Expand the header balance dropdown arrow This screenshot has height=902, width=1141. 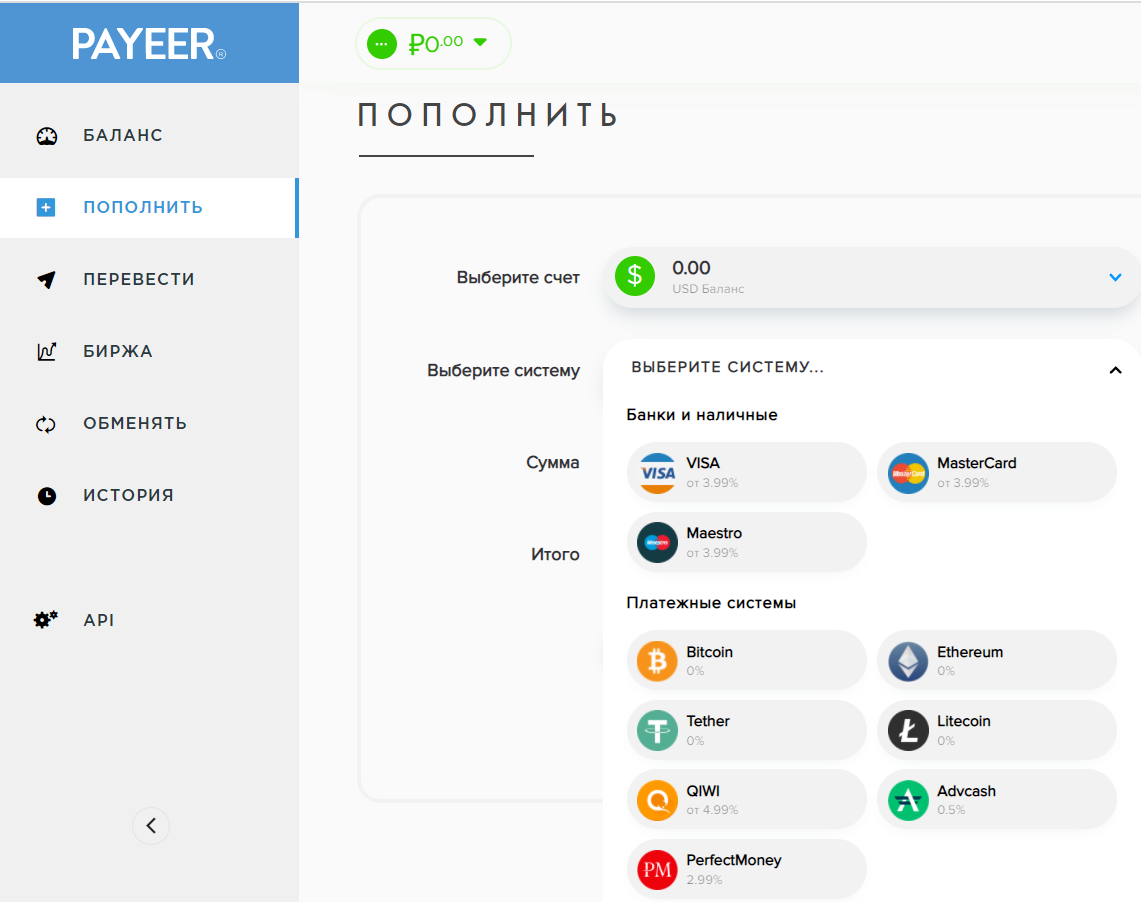click(480, 42)
